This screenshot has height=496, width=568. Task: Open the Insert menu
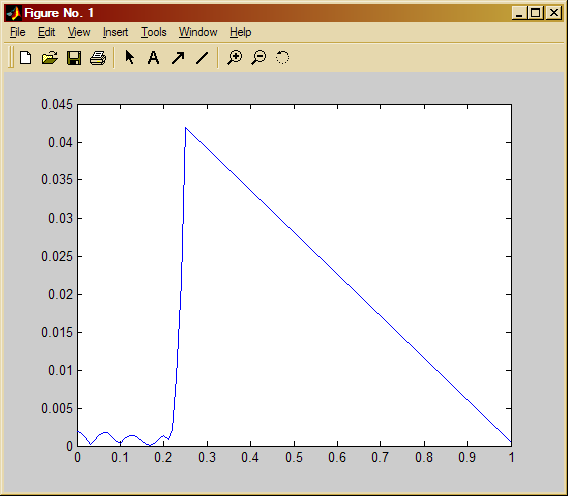116,32
